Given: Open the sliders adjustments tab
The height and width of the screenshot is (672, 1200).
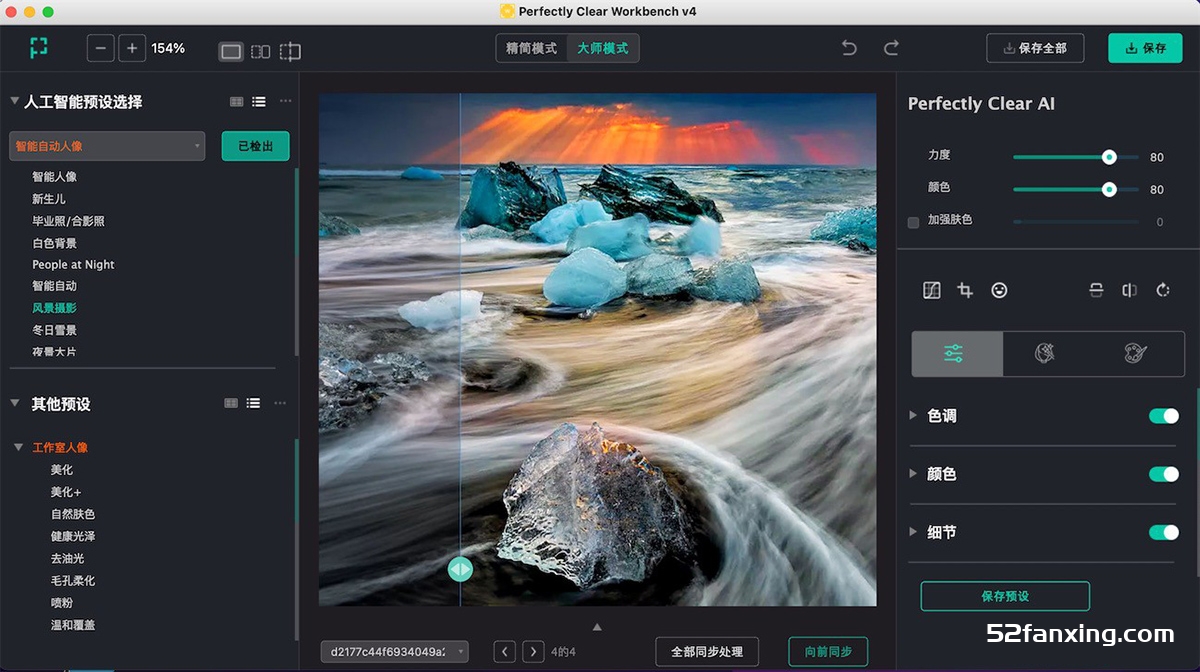Looking at the screenshot, I should [x=957, y=354].
